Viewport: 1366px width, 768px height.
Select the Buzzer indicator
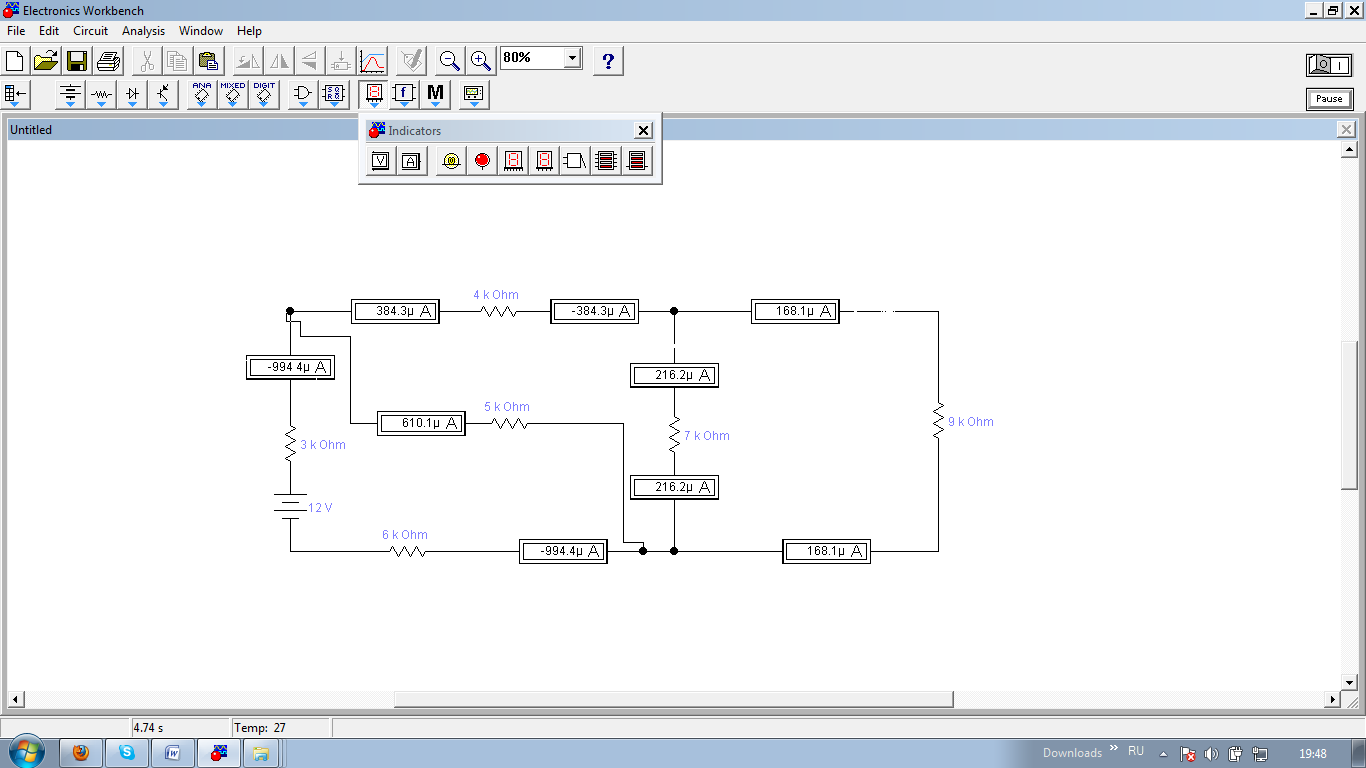pyautogui.click(x=575, y=161)
